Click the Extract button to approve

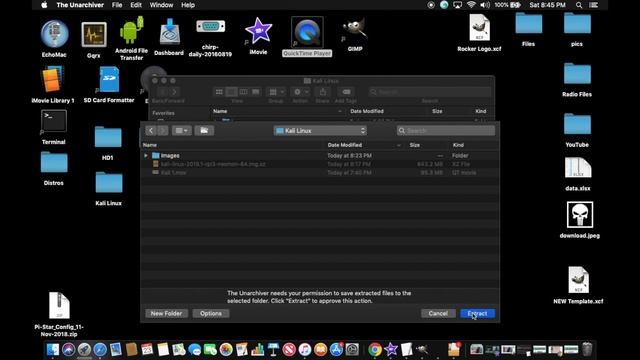point(478,313)
